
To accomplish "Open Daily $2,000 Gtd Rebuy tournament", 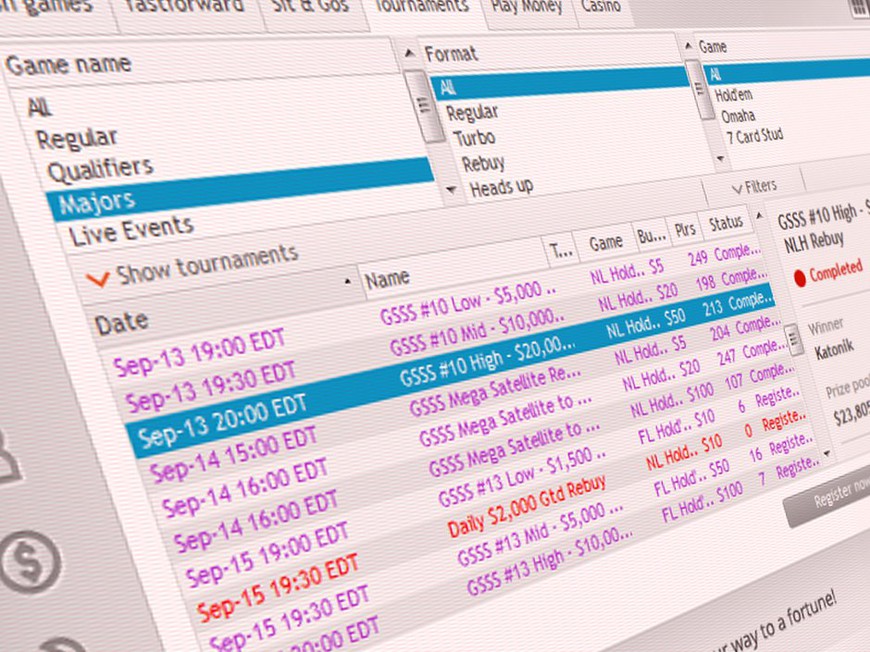I will (x=526, y=505).
